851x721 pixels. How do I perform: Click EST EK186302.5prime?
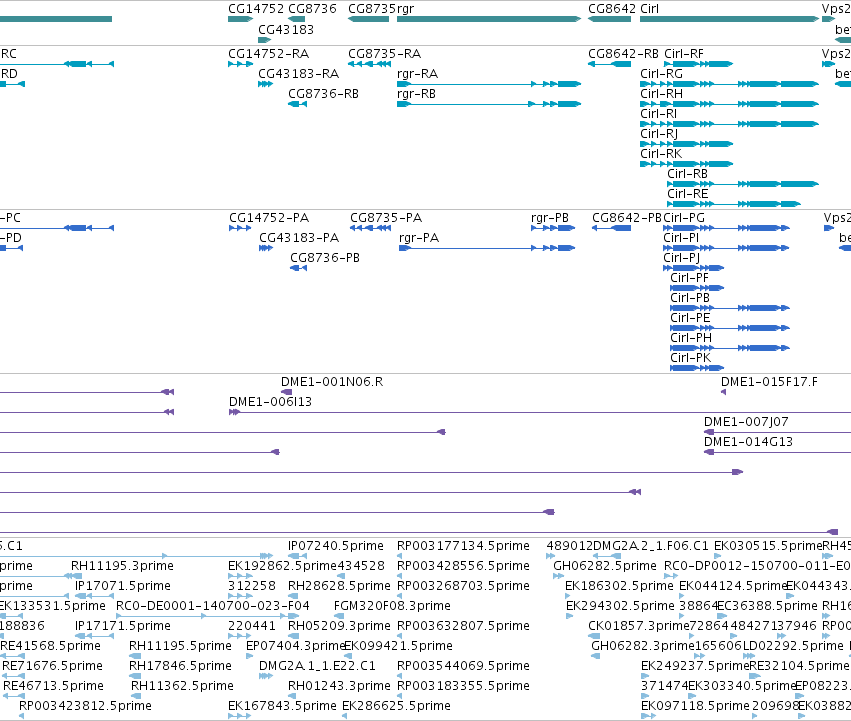(619, 587)
